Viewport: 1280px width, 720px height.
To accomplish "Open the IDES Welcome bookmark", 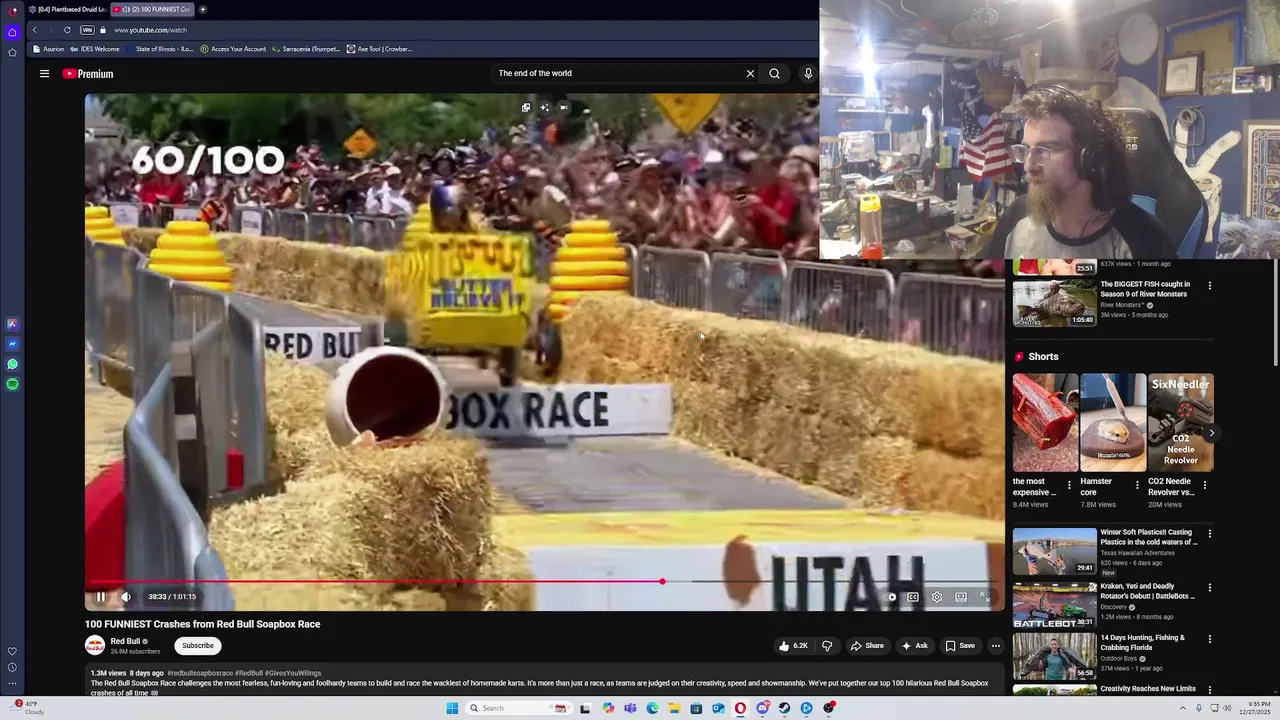I will [96, 49].
